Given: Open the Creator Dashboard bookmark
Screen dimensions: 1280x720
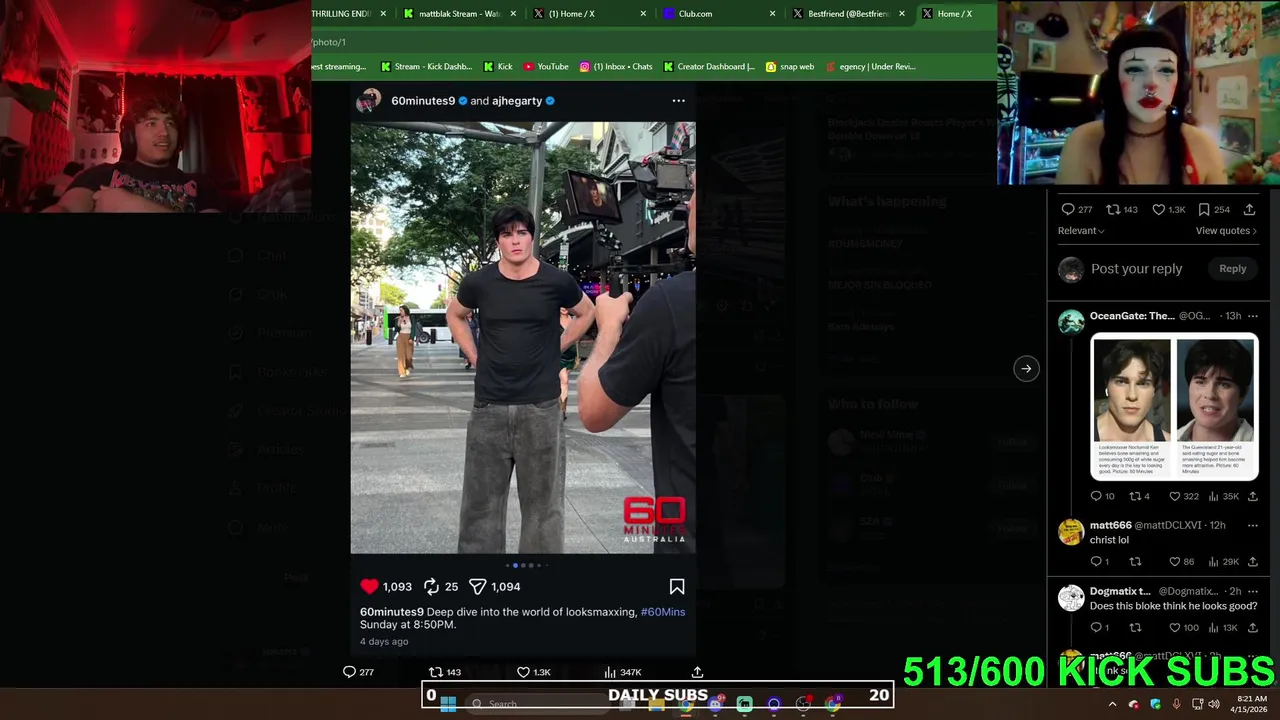Looking at the screenshot, I should 709,67.
